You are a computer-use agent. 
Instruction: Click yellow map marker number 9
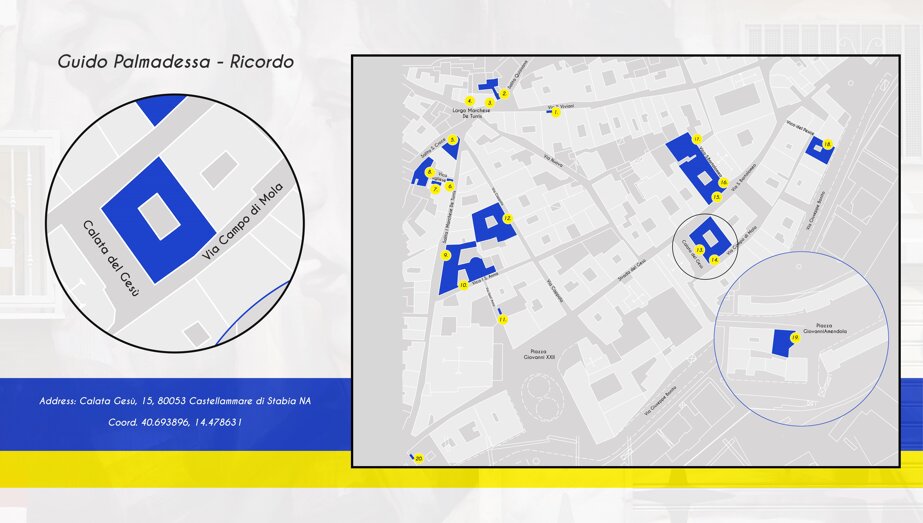pos(446,255)
